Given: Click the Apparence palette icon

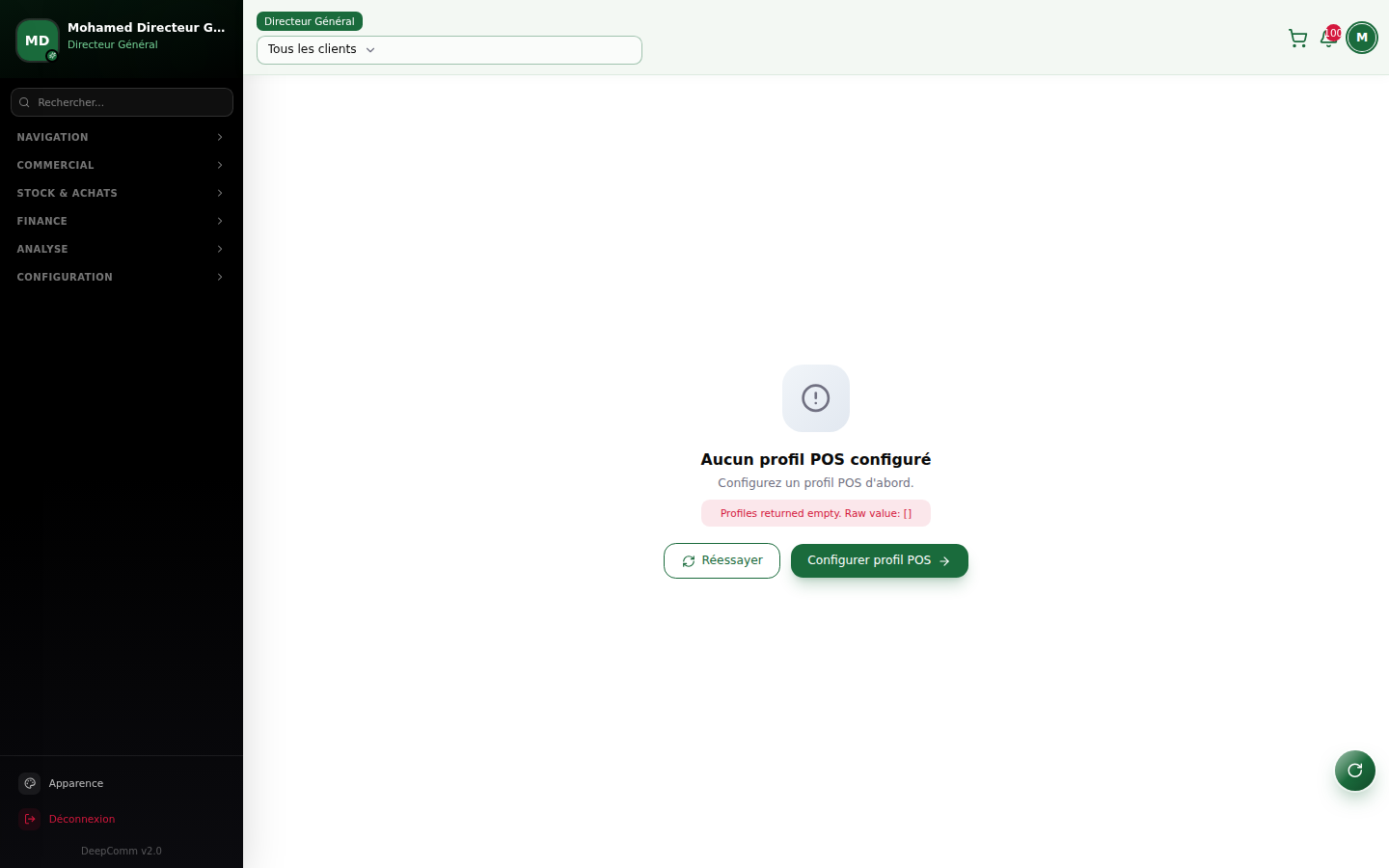Looking at the screenshot, I should coord(30,783).
